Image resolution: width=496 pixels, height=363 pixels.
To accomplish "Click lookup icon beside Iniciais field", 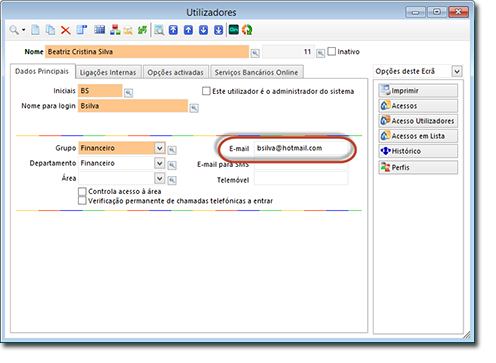I will click(x=128, y=93).
